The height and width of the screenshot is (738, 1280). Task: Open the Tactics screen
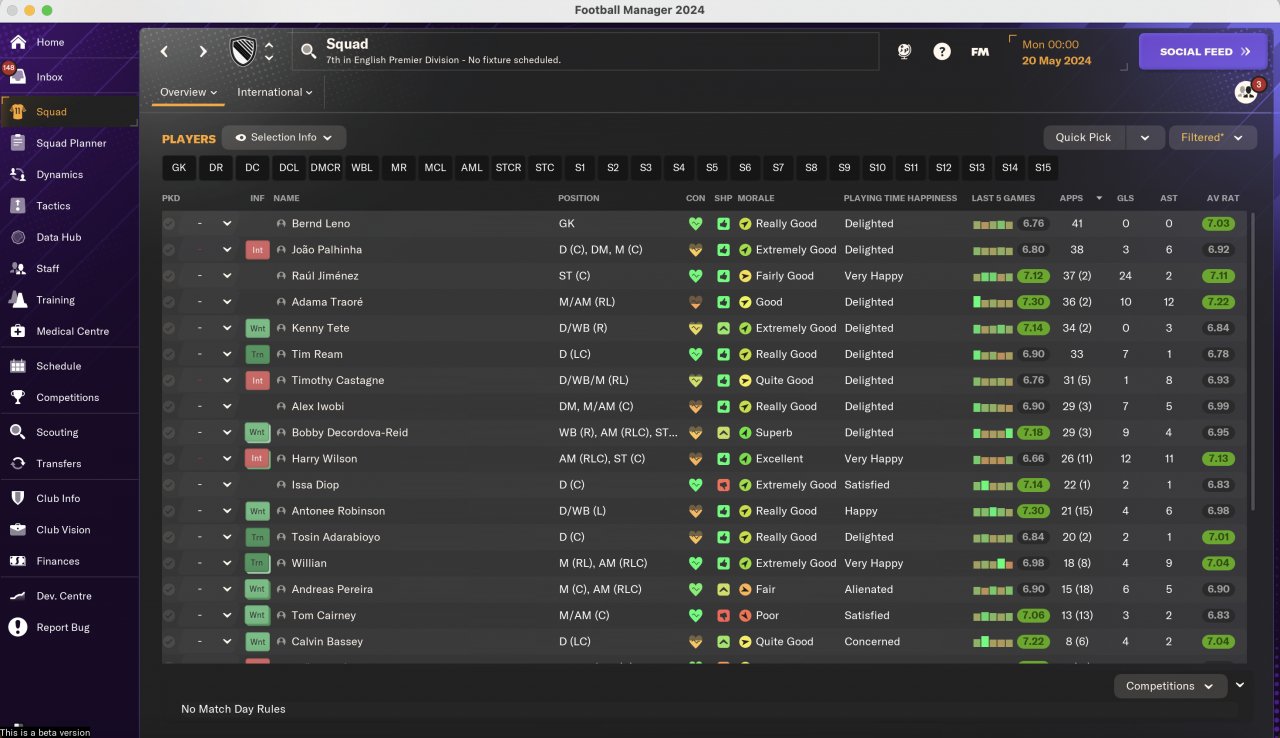54,206
